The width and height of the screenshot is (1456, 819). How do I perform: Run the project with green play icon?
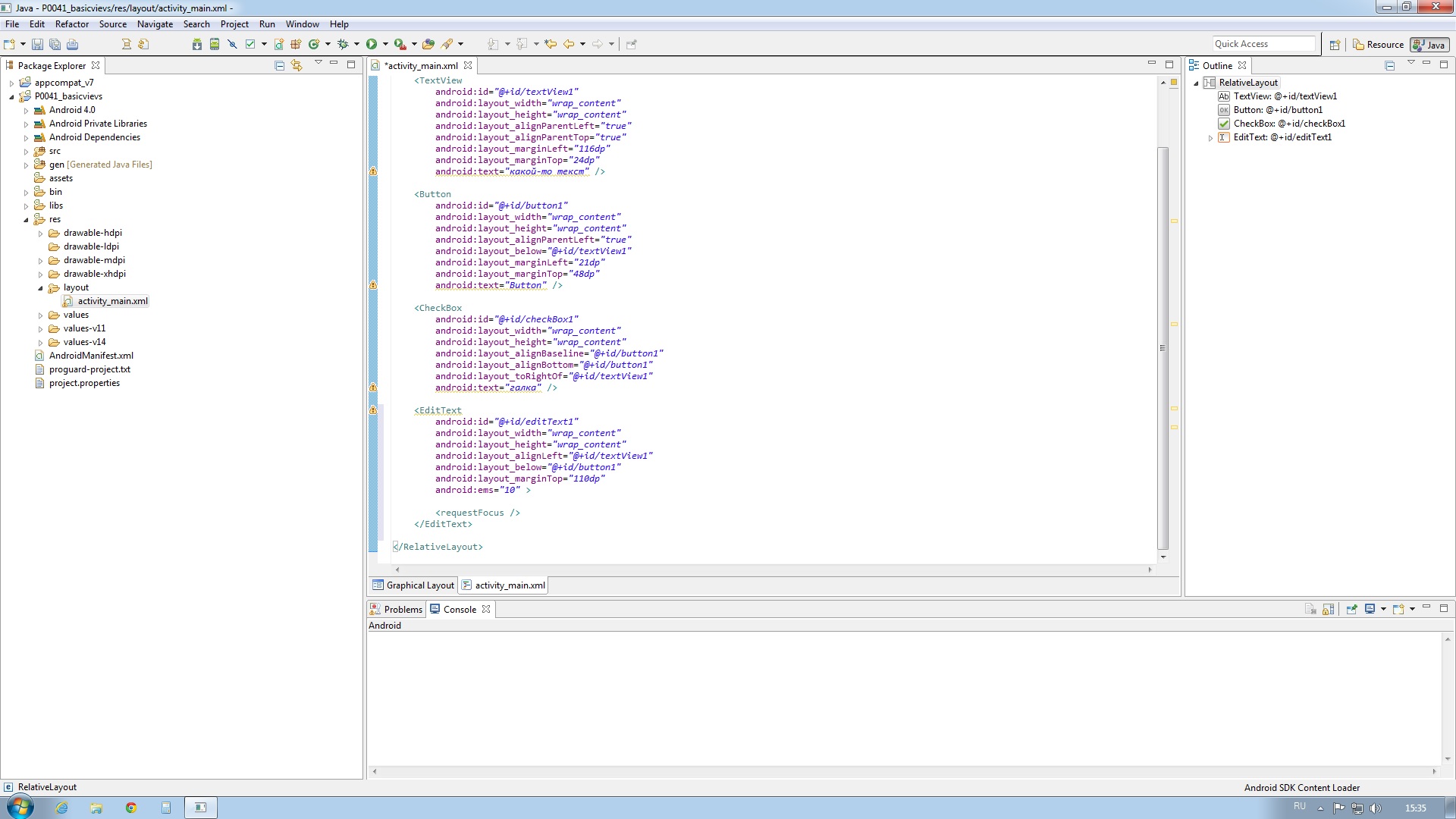pyautogui.click(x=372, y=44)
